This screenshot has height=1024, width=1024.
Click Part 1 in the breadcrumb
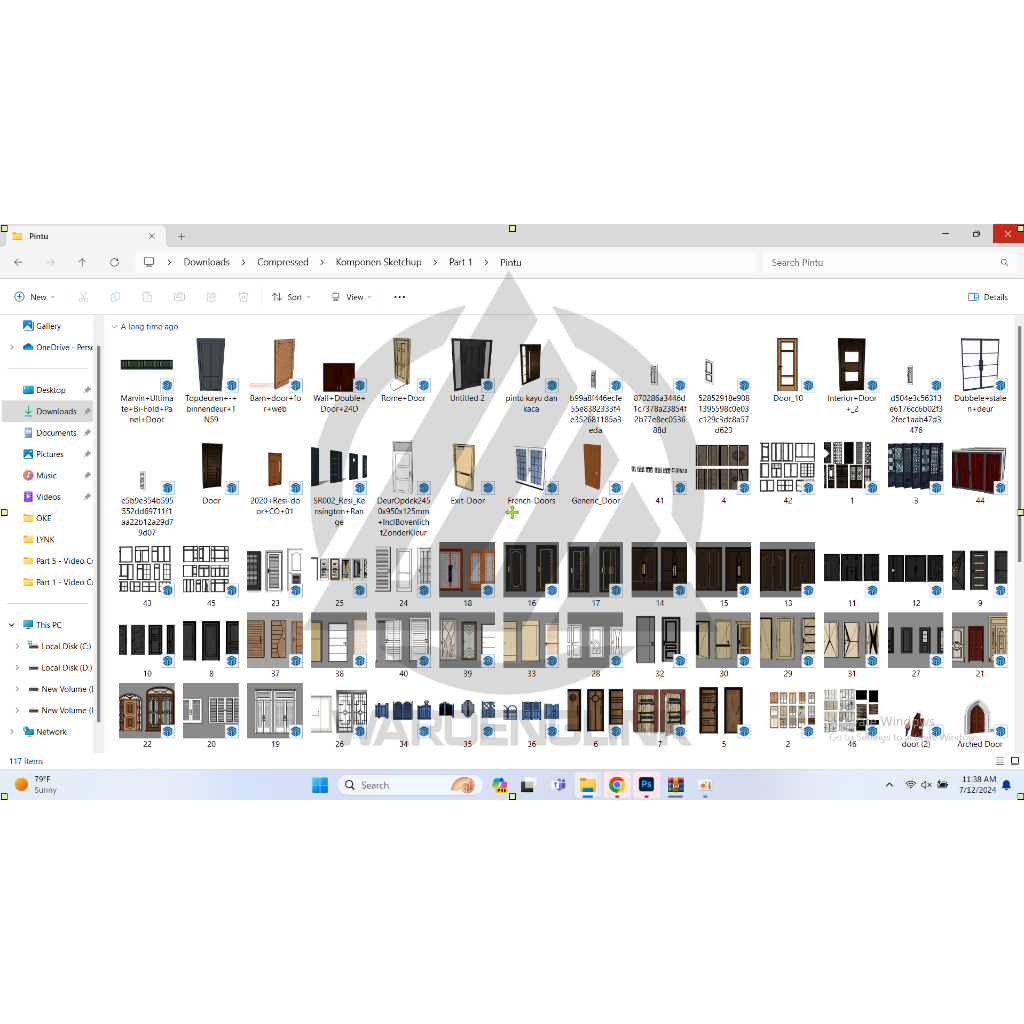[x=460, y=262]
